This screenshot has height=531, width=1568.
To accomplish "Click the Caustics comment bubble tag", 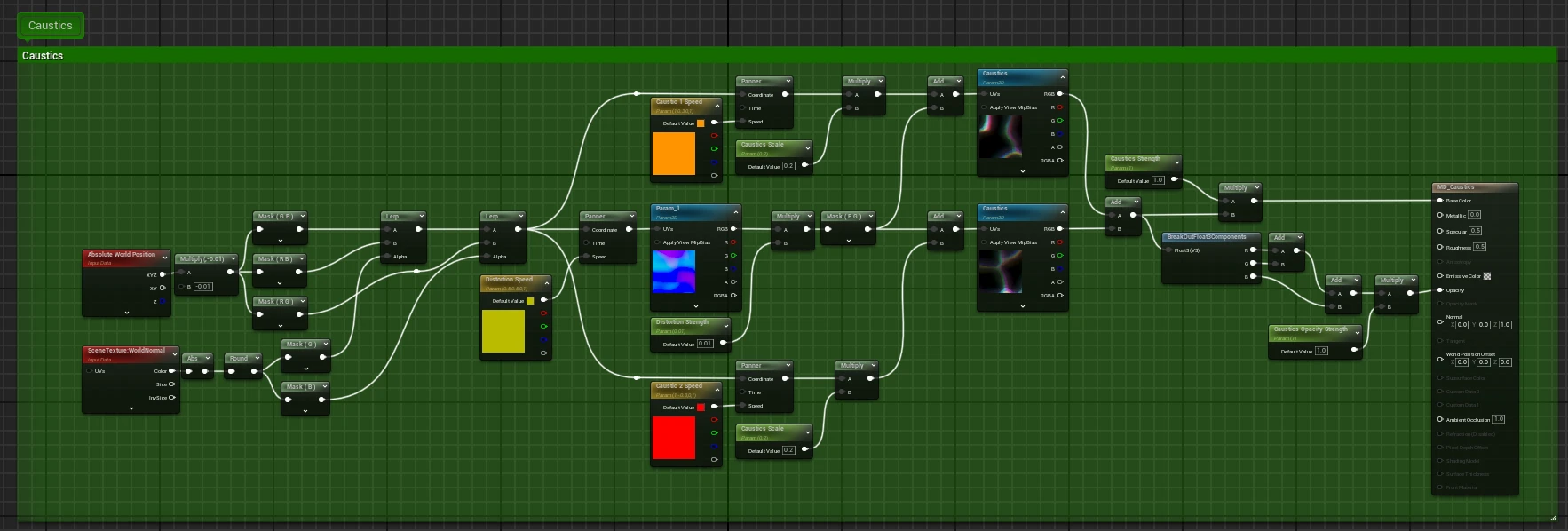I will coord(51,26).
